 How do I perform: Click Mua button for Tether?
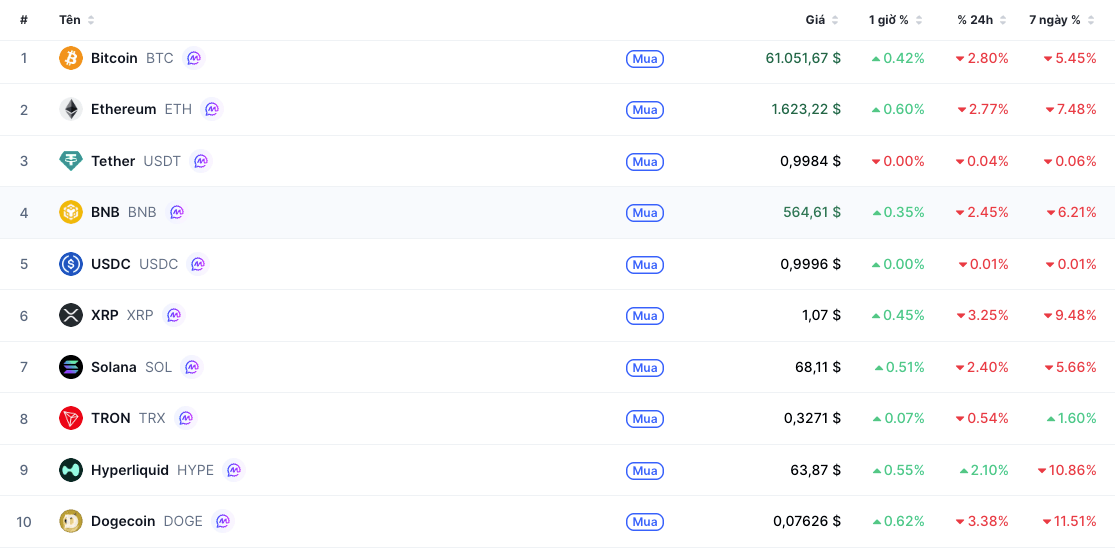(x=645, y=162)
